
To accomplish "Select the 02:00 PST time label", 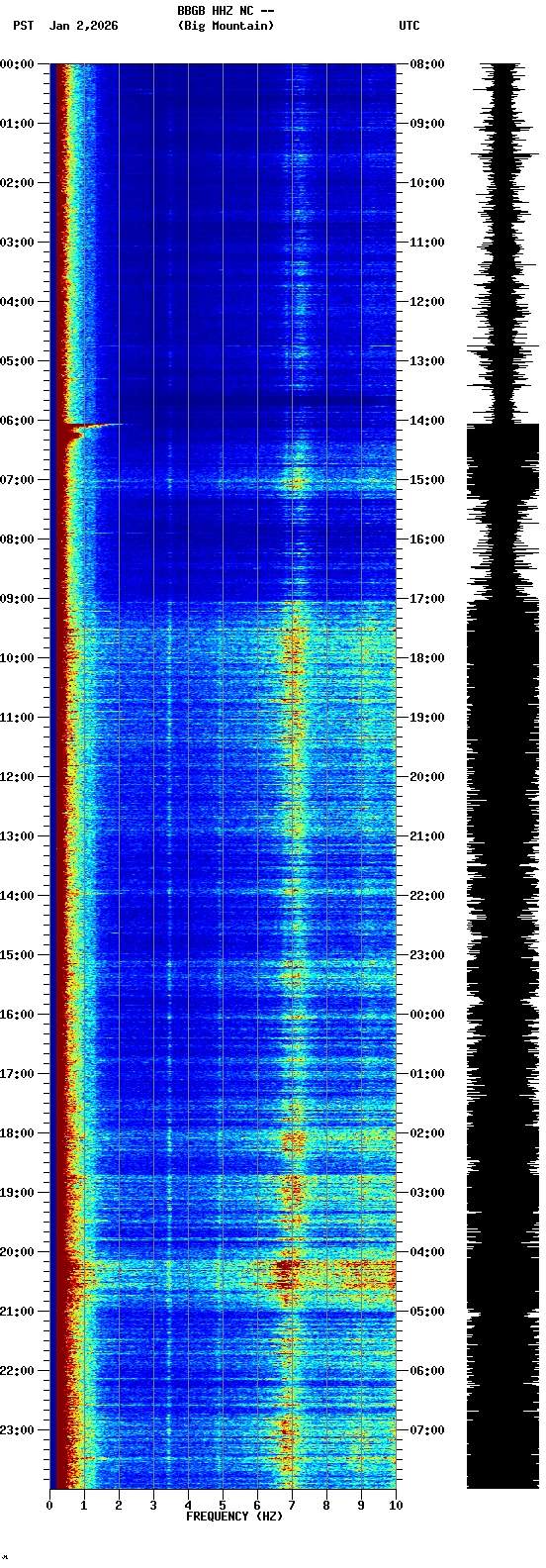I will coord(17,183).
